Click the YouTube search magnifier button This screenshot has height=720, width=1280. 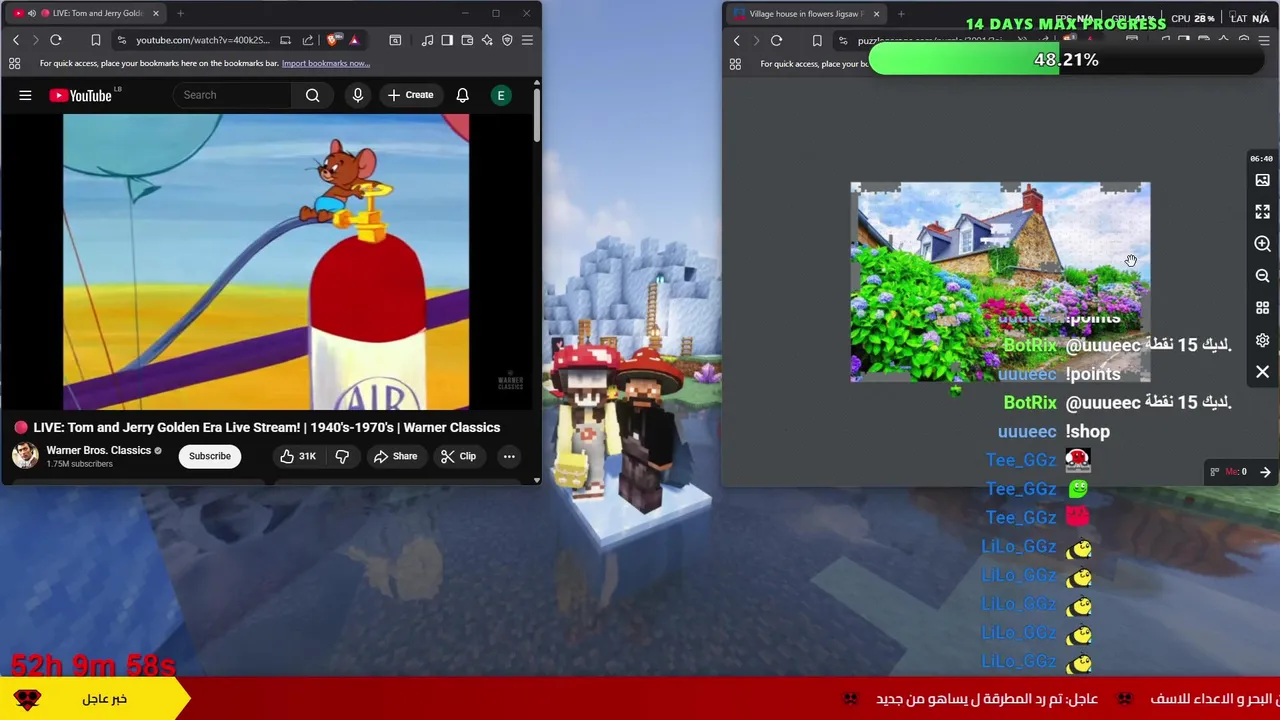(312, 95)
